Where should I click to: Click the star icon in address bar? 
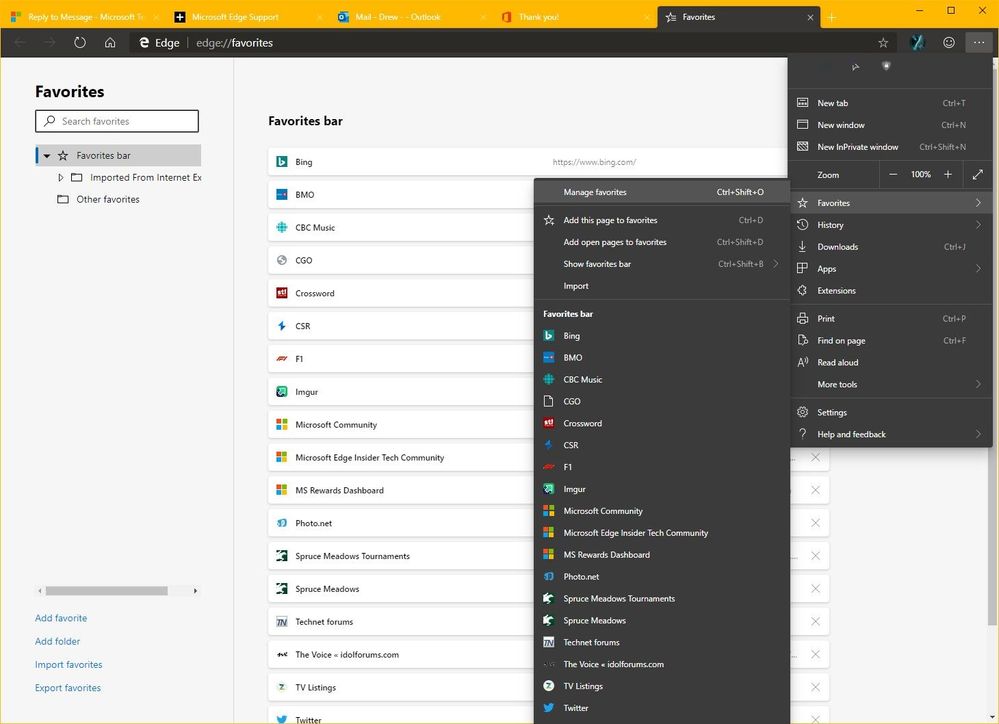(x=883, y=43)
